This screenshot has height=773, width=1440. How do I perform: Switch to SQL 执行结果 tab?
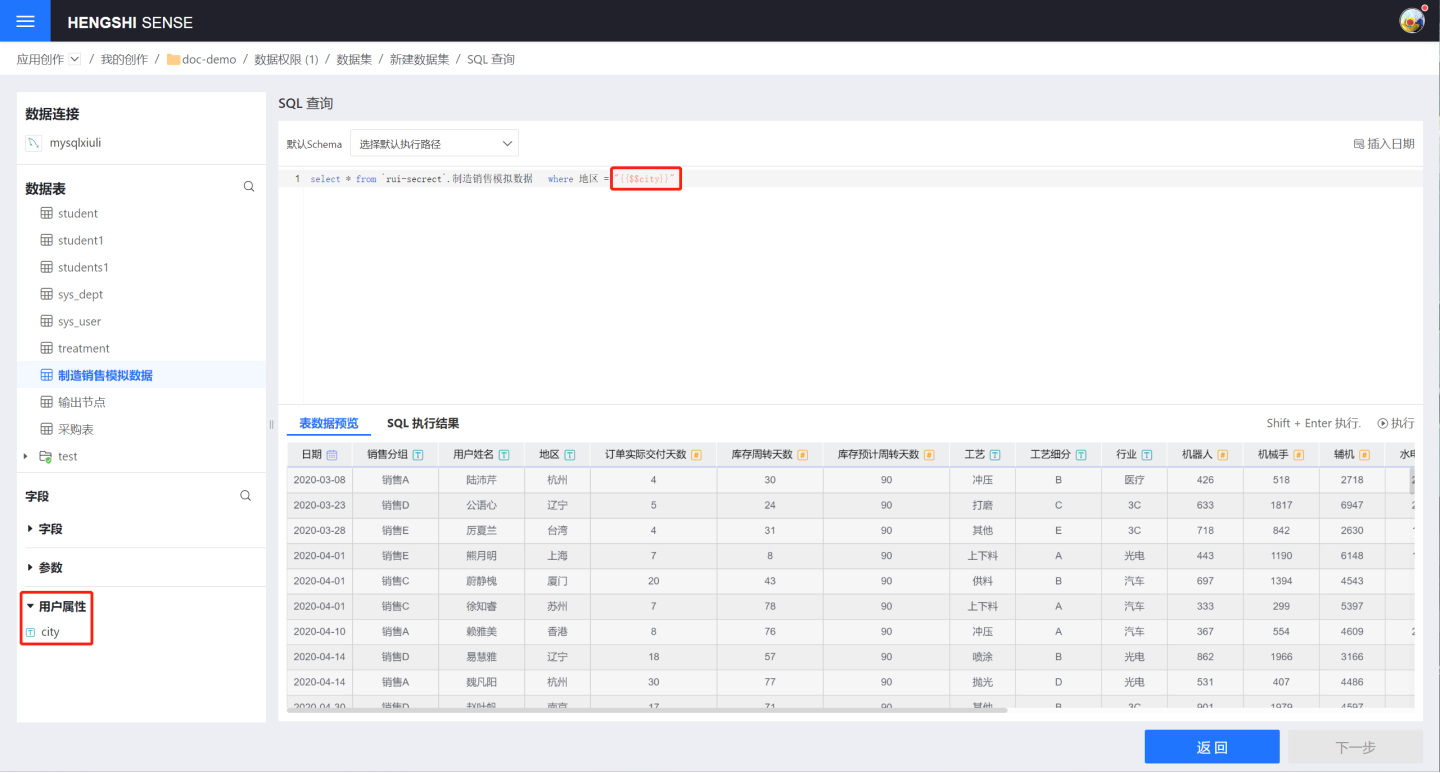click(x=423, y=423)
